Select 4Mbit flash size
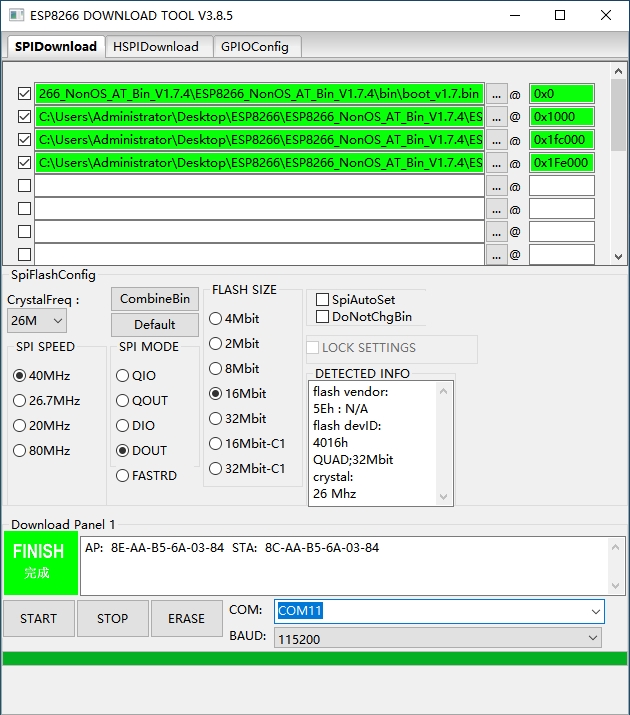The width and height of the screenshot is (630, 715). (x=215, y=318)
